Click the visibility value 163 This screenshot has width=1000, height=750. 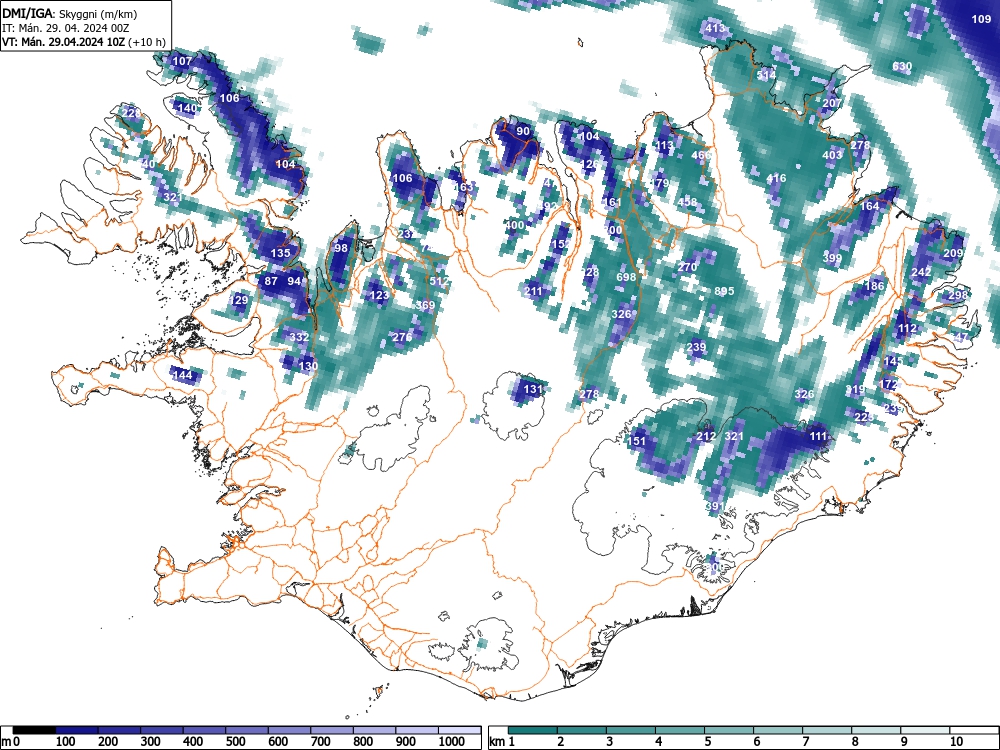[464, 187]
